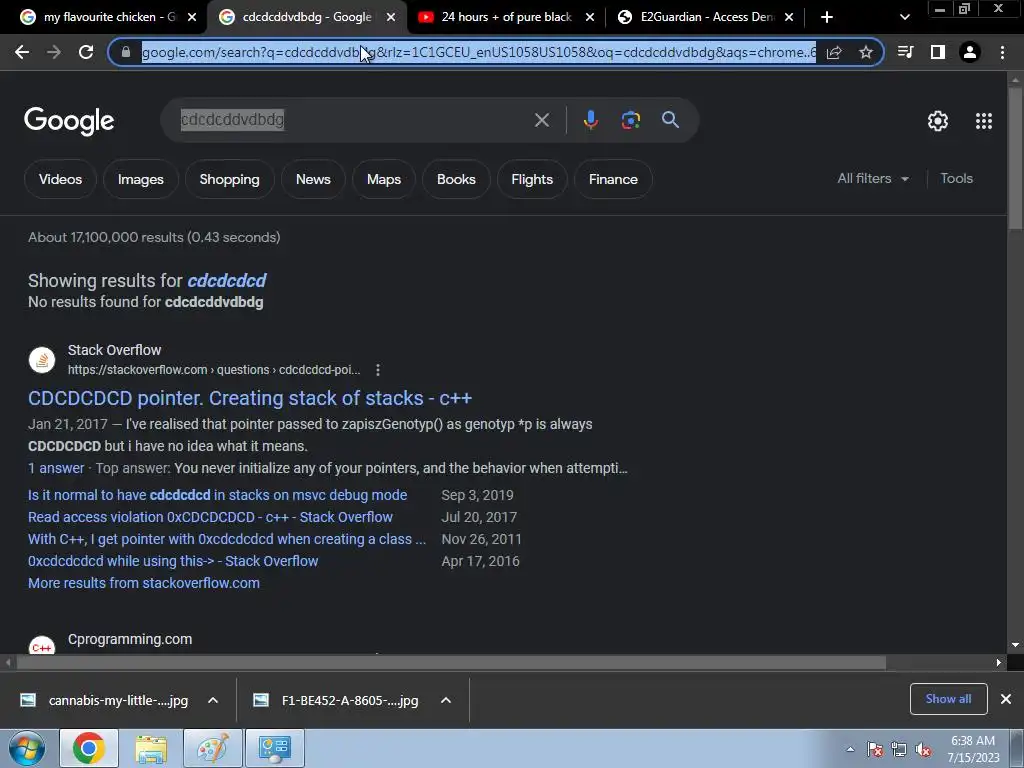The width and height of the screenshot is (1024, 768).
Task: Open Chrome from the taskbar
Action: coord(89,748)
